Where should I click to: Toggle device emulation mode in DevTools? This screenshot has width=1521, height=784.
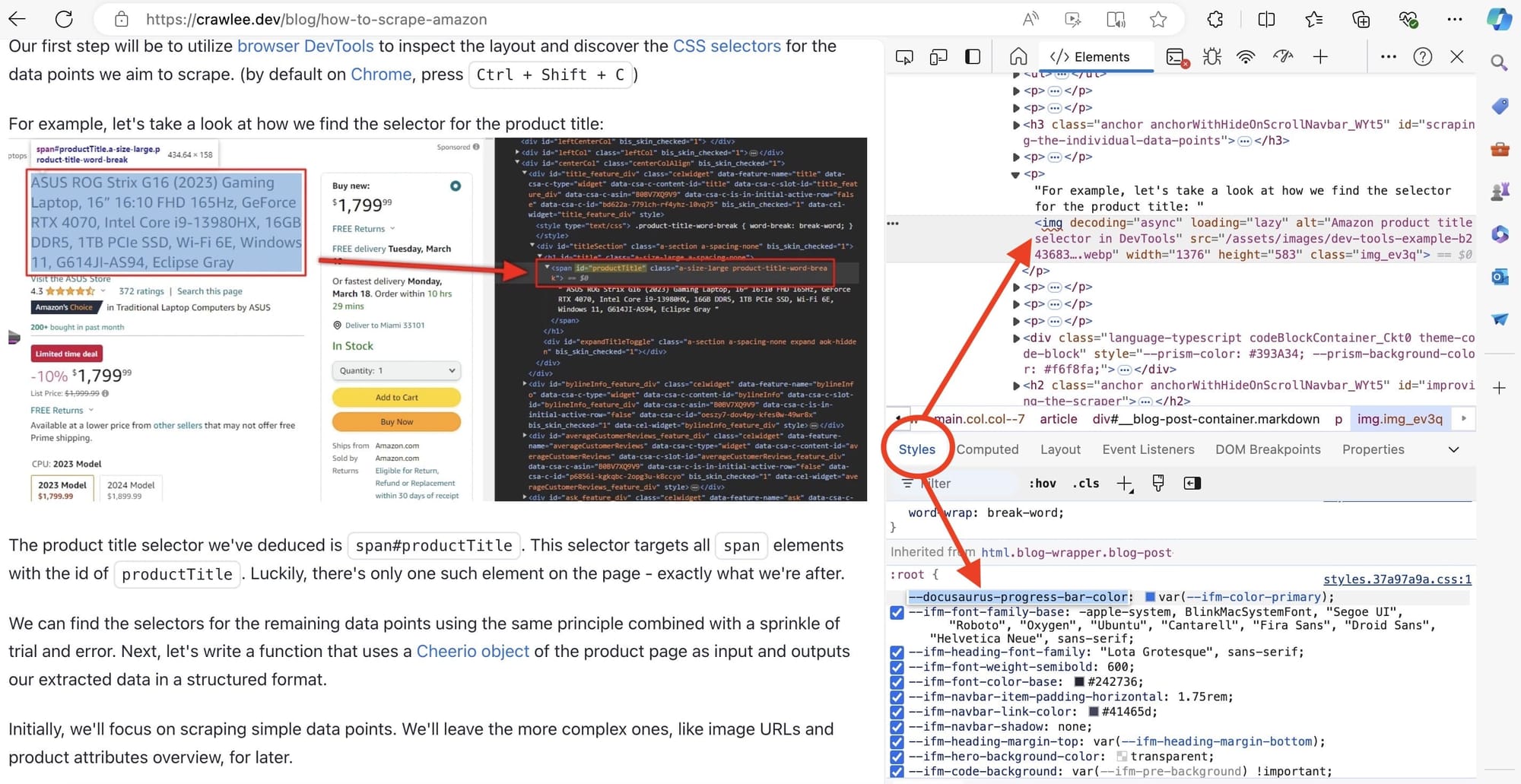pyautogui.click(x=938, y=56)
